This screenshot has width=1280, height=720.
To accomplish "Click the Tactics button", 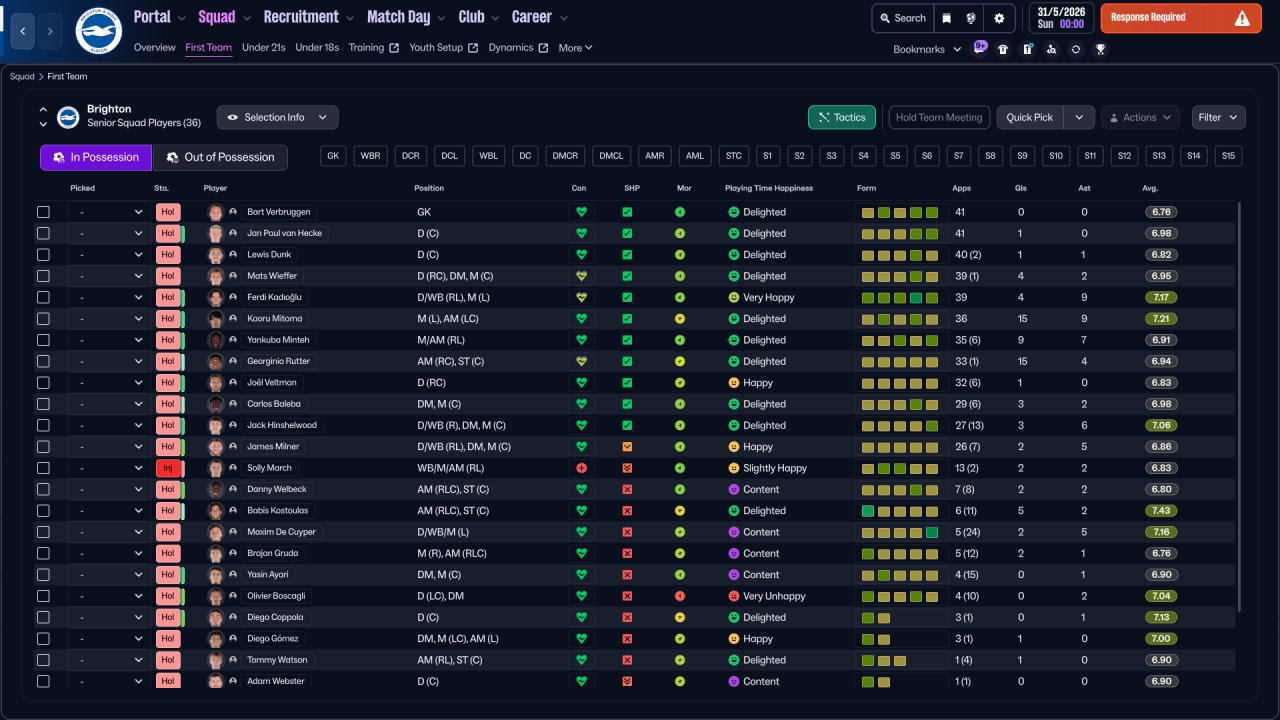I will point(841,117).
